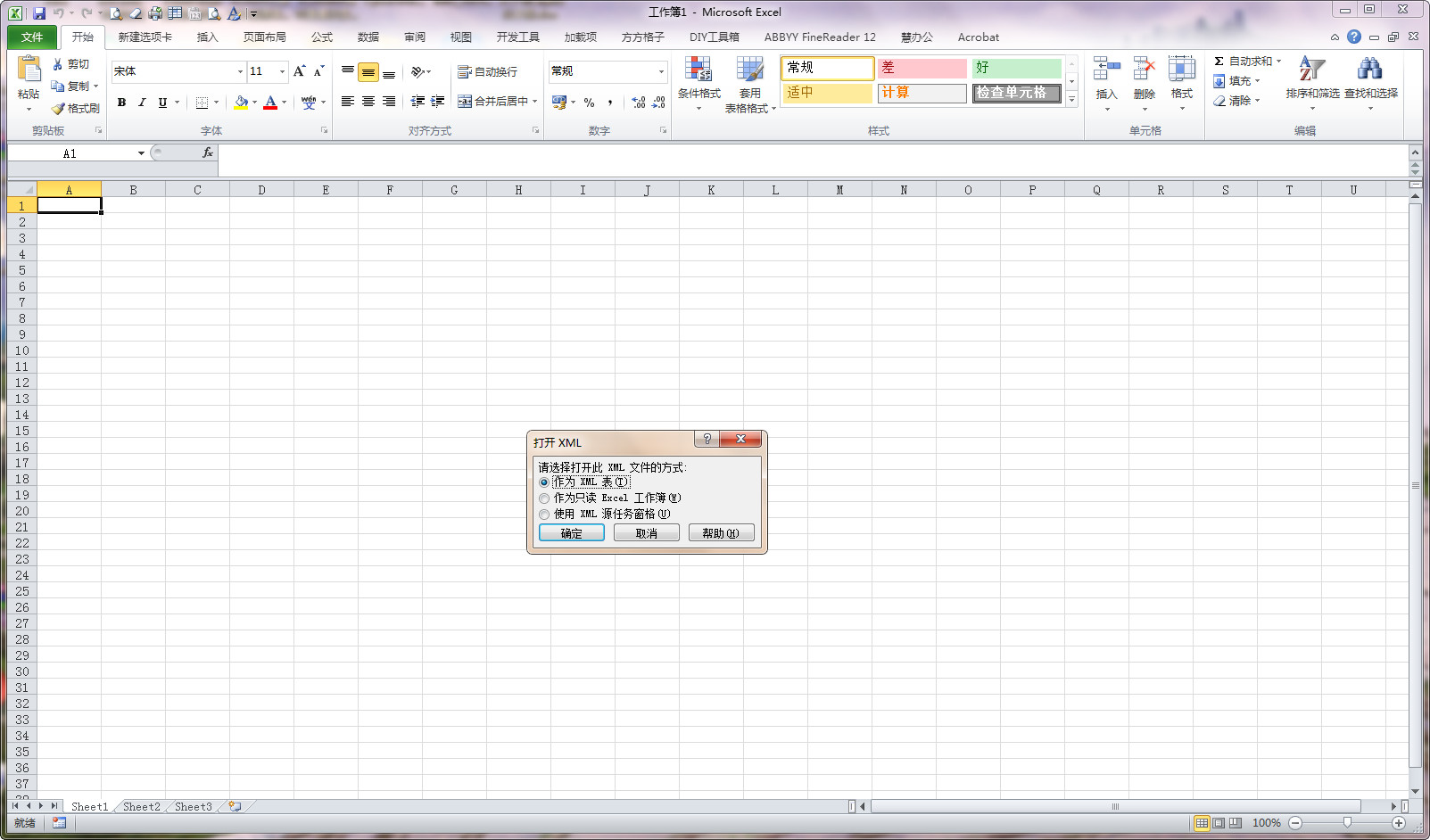1430x840 pixels.
Task: Switch to the 数据 ribbon tab
Action: (x=368, y=37)
